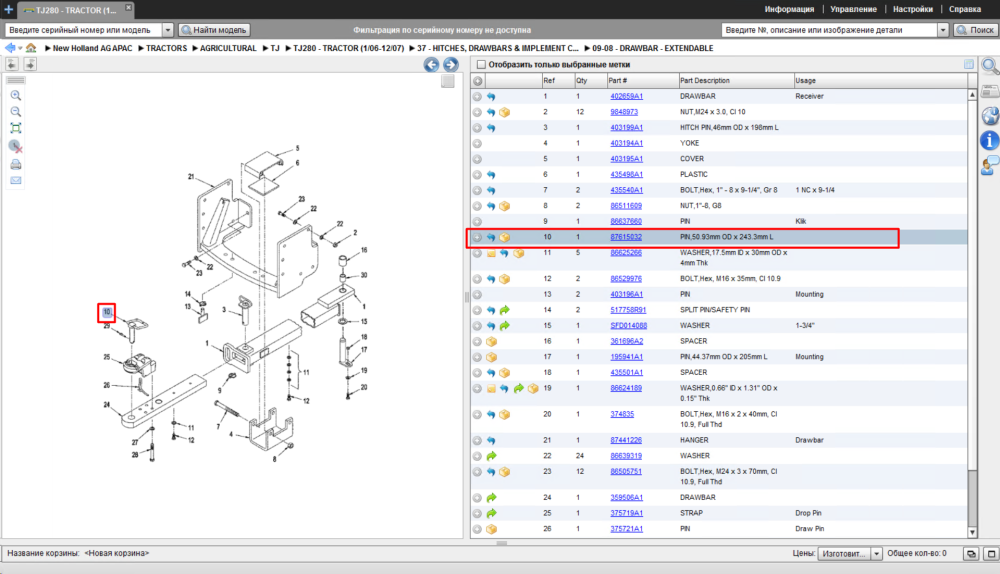Open part number 87615032 link
Image resolution: width=1000 pixels, height=574 pixels.
pyautogui.click(x=626, y=237)
